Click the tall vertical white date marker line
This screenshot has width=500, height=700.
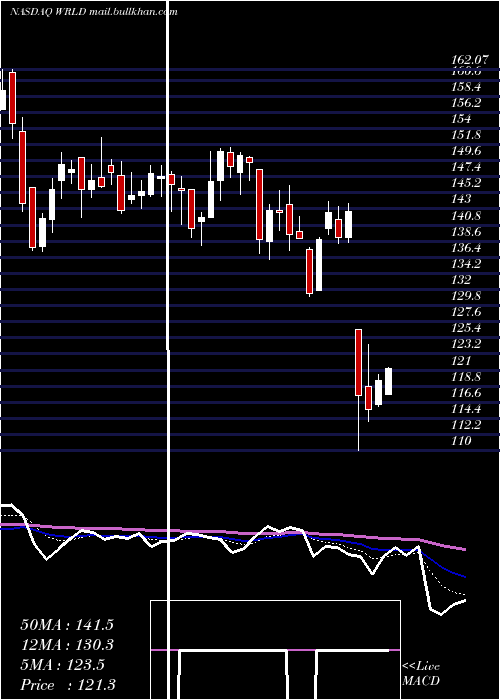tap(168, 350)
